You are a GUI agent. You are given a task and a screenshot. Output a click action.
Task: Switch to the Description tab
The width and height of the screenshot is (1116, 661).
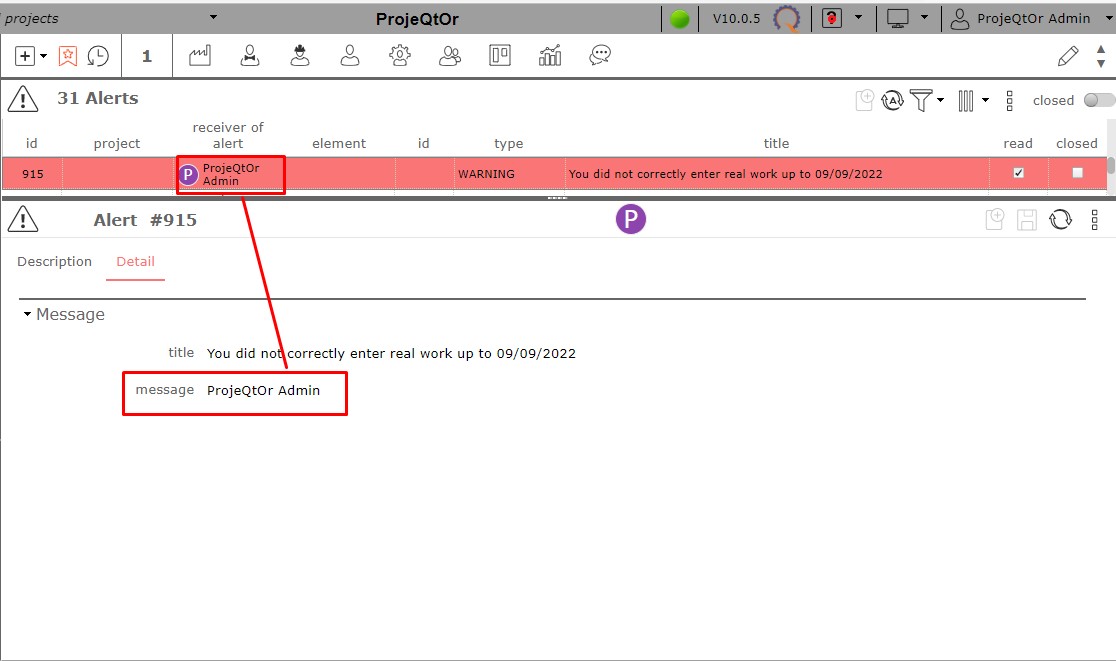point(55,262)
